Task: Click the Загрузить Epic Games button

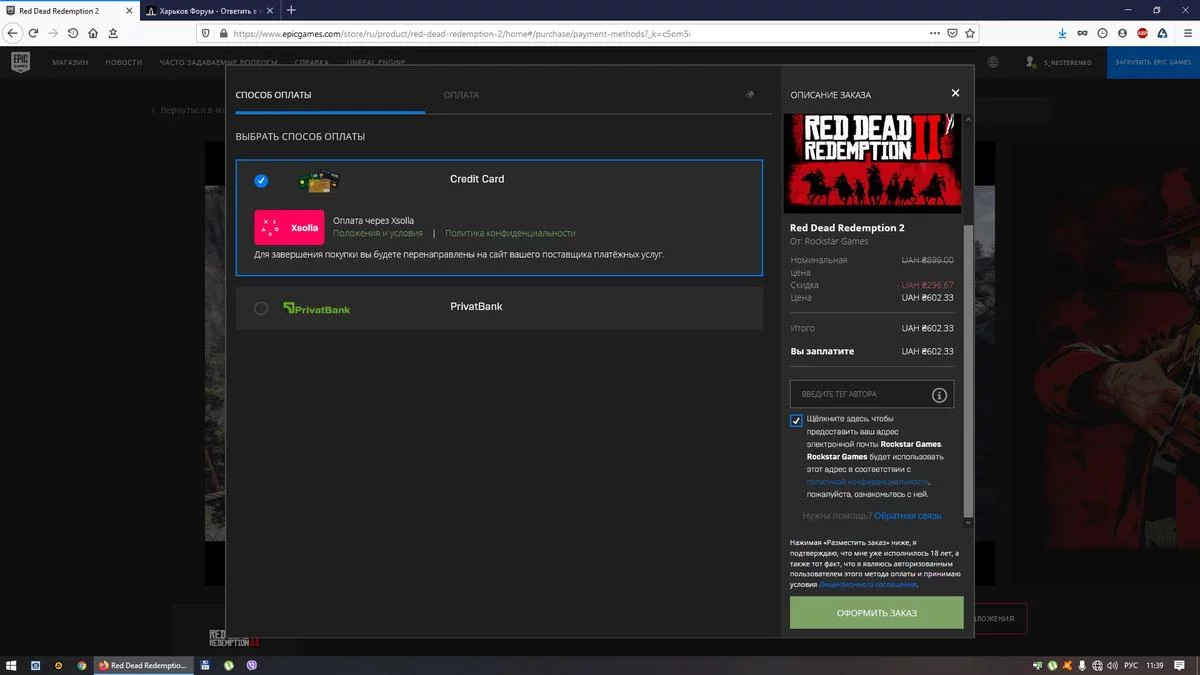Action: (x=1153, y=62)
